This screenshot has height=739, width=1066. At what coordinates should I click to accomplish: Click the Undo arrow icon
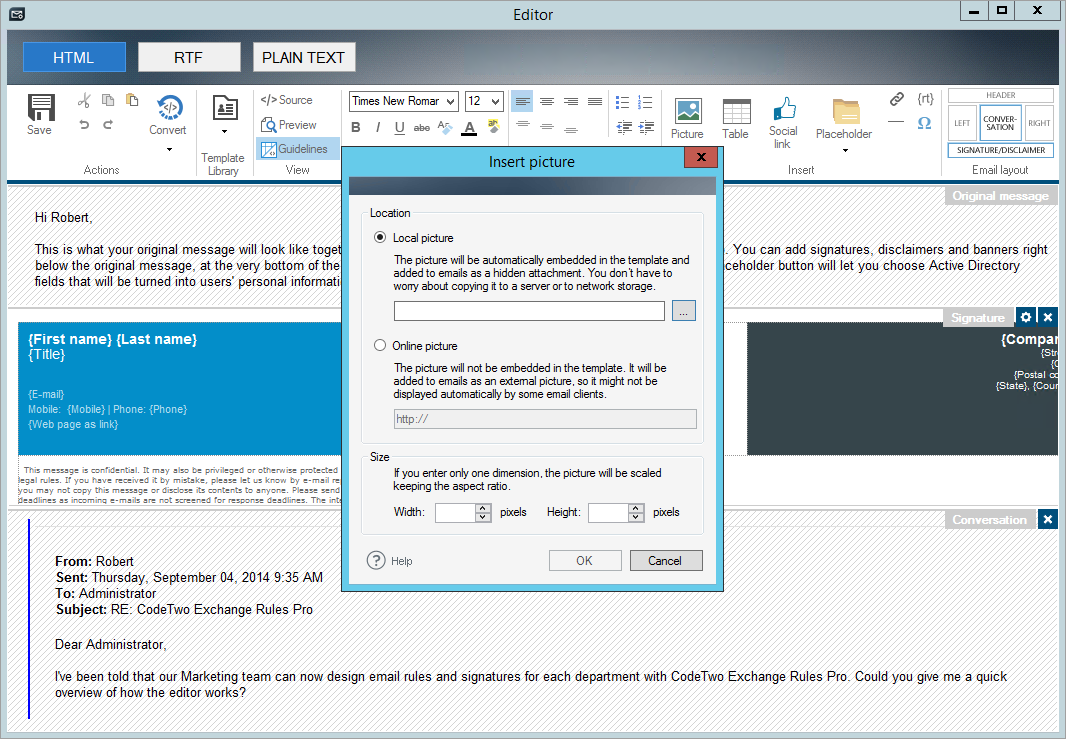tap(84, 124)
